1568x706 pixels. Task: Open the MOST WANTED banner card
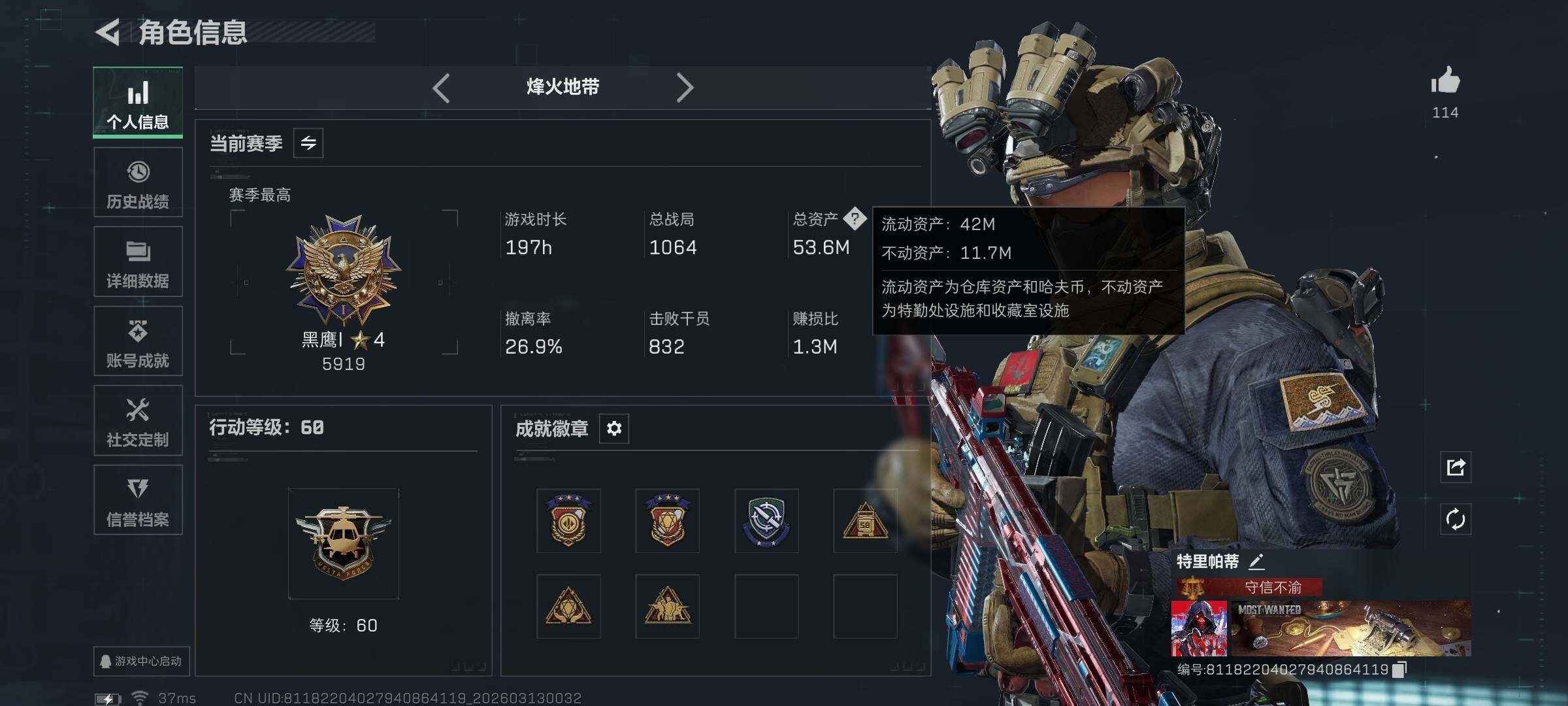point(1350,629)
